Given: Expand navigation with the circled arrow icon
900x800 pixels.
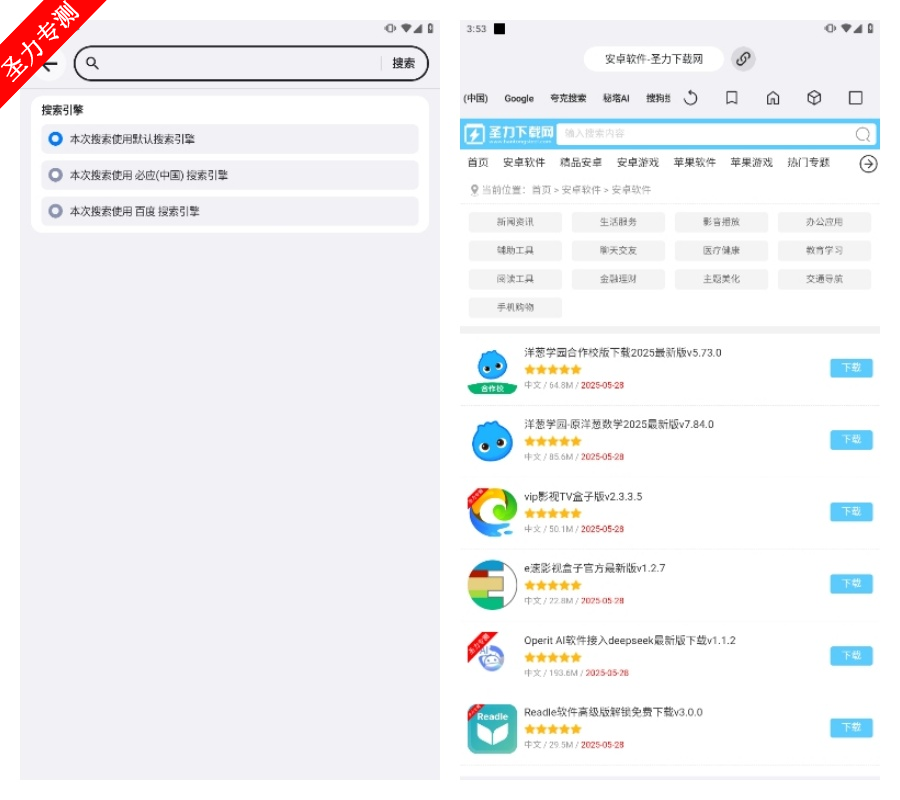Looking at the screenshot, I should pyautogui.click(x=868, y=164).
